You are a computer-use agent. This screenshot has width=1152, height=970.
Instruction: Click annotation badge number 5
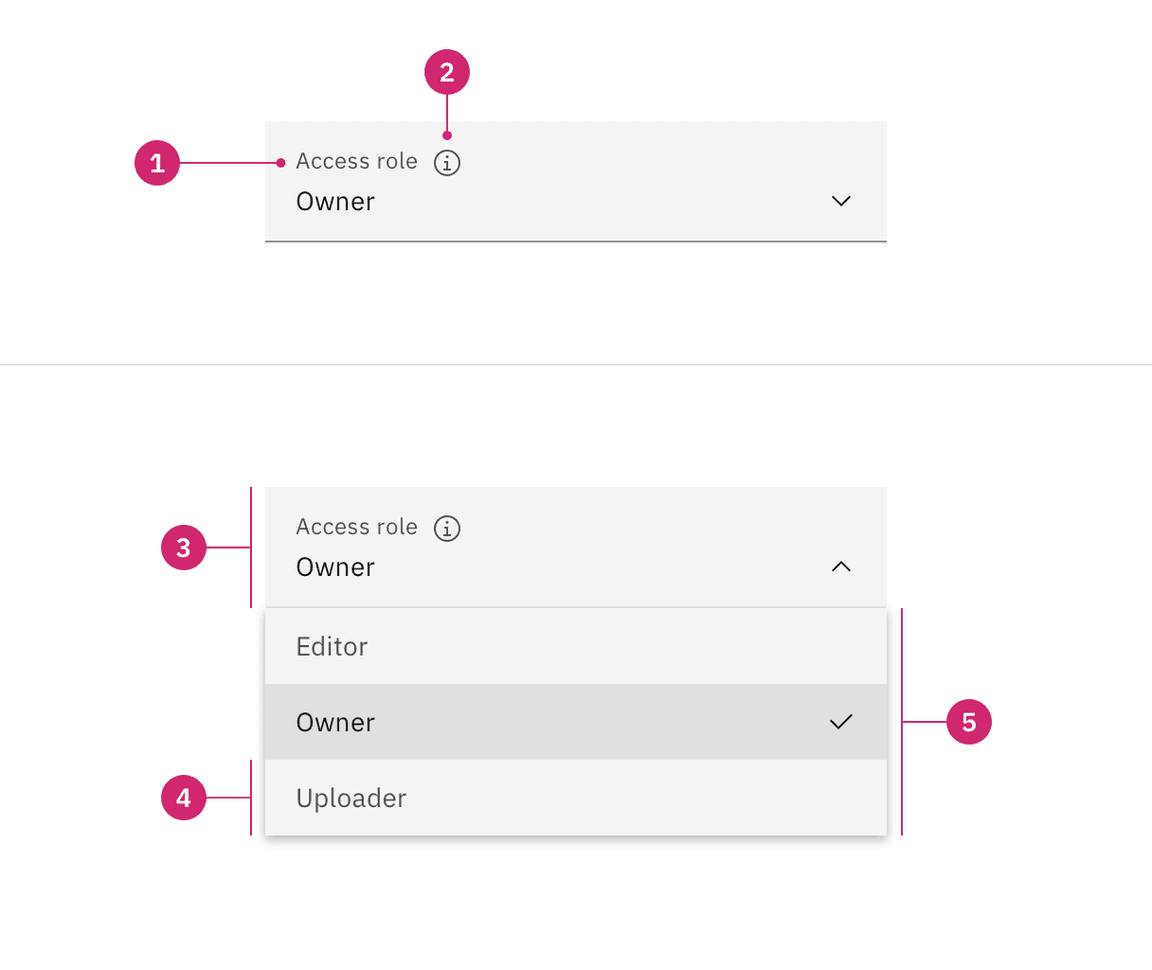pyautogui.click(x=969, y=722)
